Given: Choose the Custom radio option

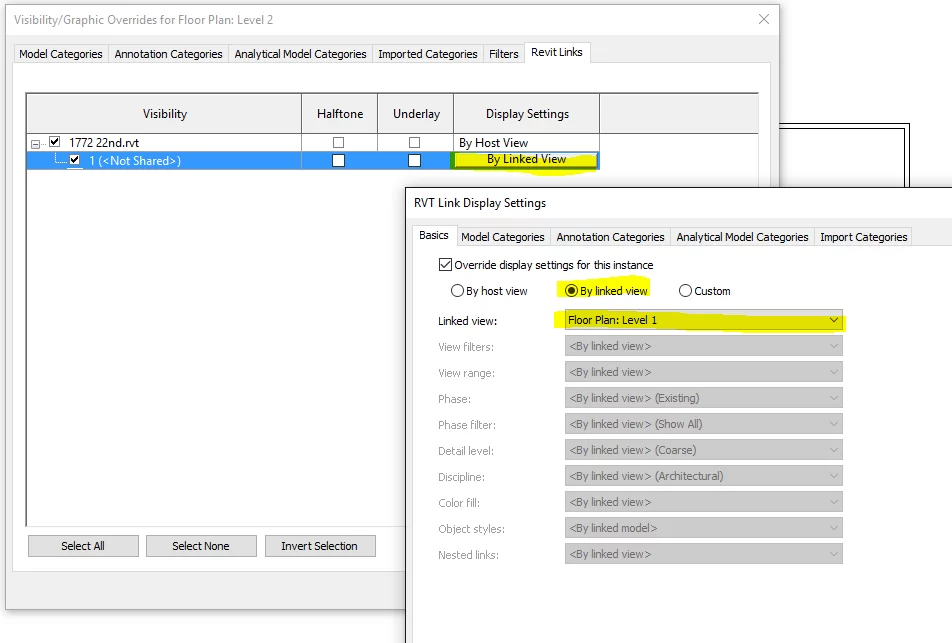Looking at the screenshot, I should coord(685,291).
